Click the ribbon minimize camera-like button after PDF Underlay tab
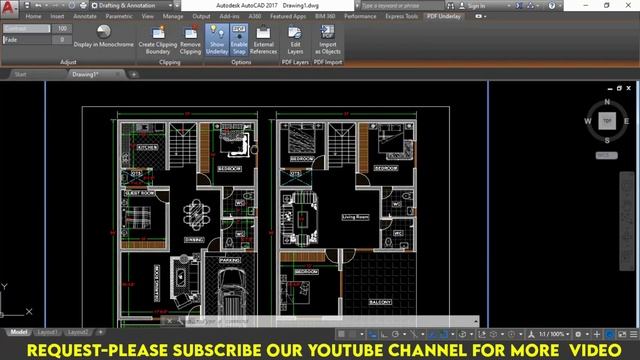Viewport: 640px width, 360px height. click(x=478, y=16)
